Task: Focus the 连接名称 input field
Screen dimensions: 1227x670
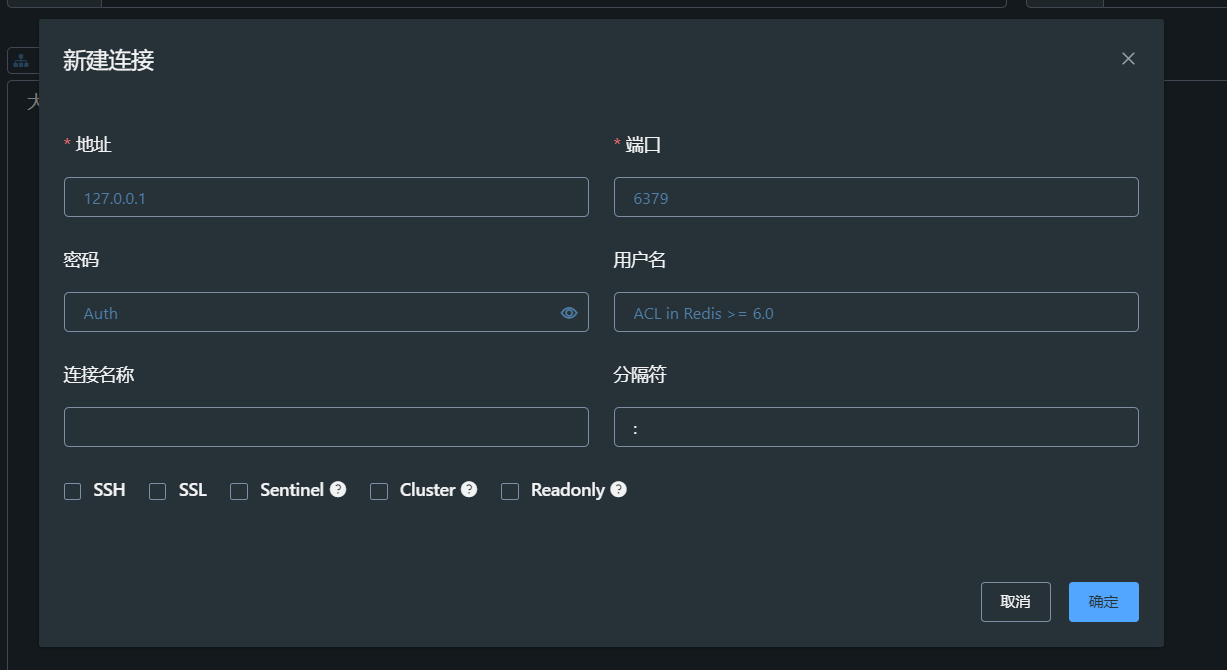Action: (326, 427)
